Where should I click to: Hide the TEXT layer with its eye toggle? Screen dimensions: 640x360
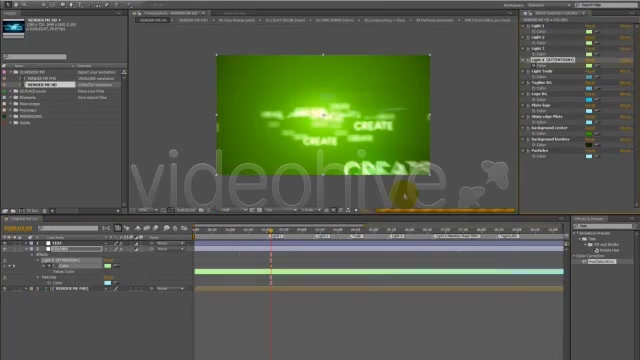point(5,243)
